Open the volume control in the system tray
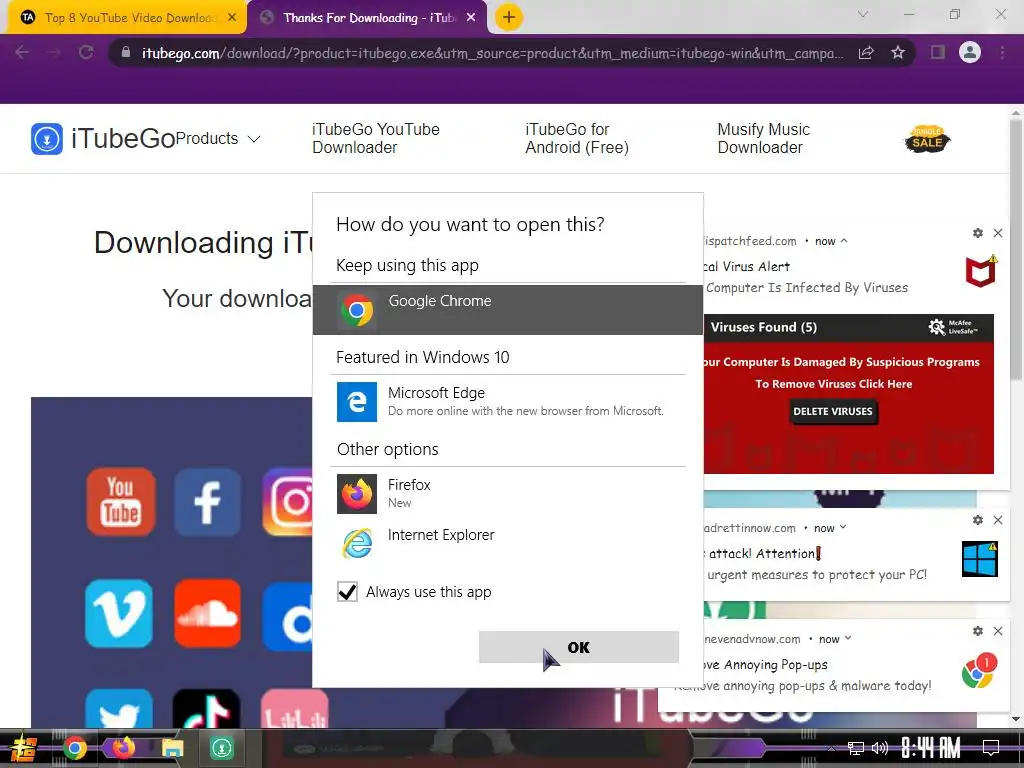This screenshot has width=1024, height=768. tap(880, 748)
